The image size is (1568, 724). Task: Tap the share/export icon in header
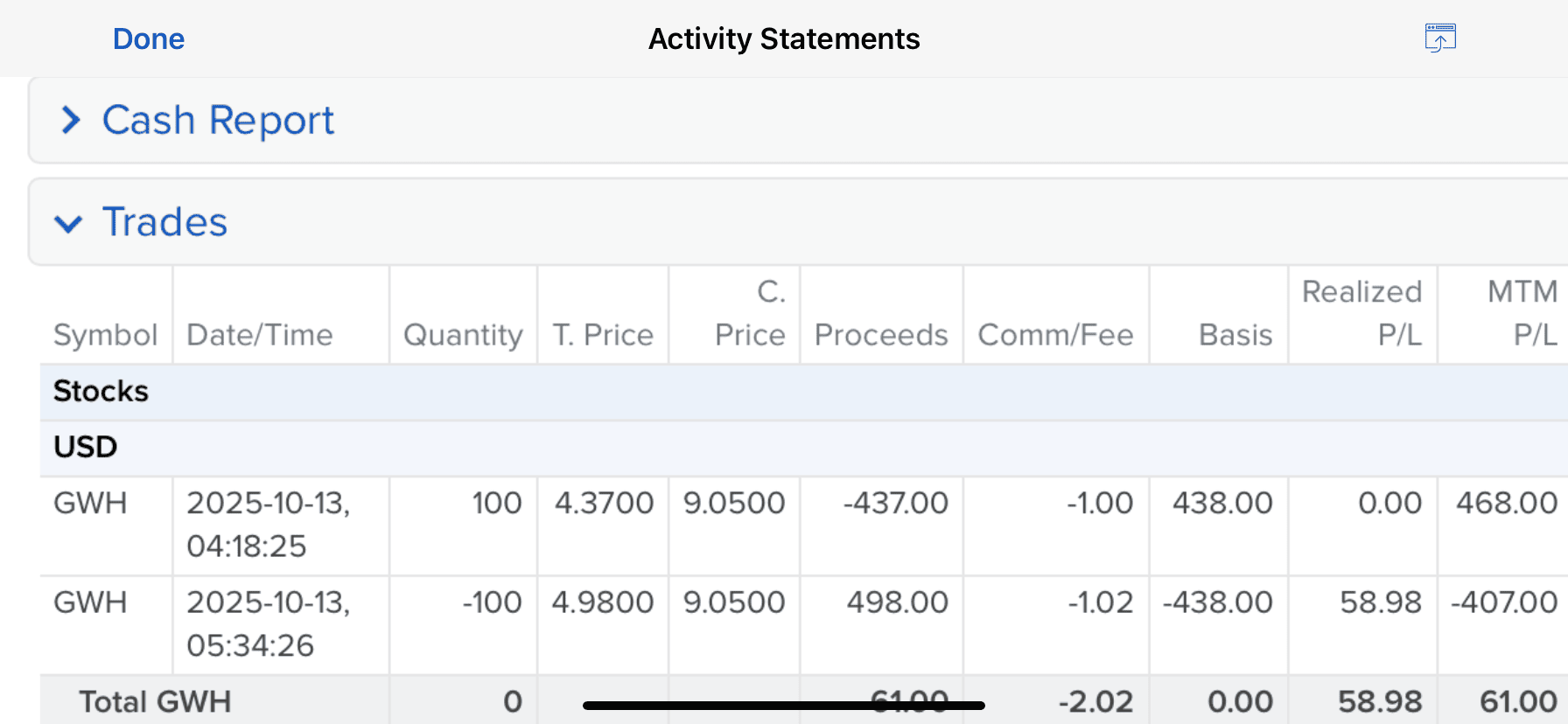1439,38
